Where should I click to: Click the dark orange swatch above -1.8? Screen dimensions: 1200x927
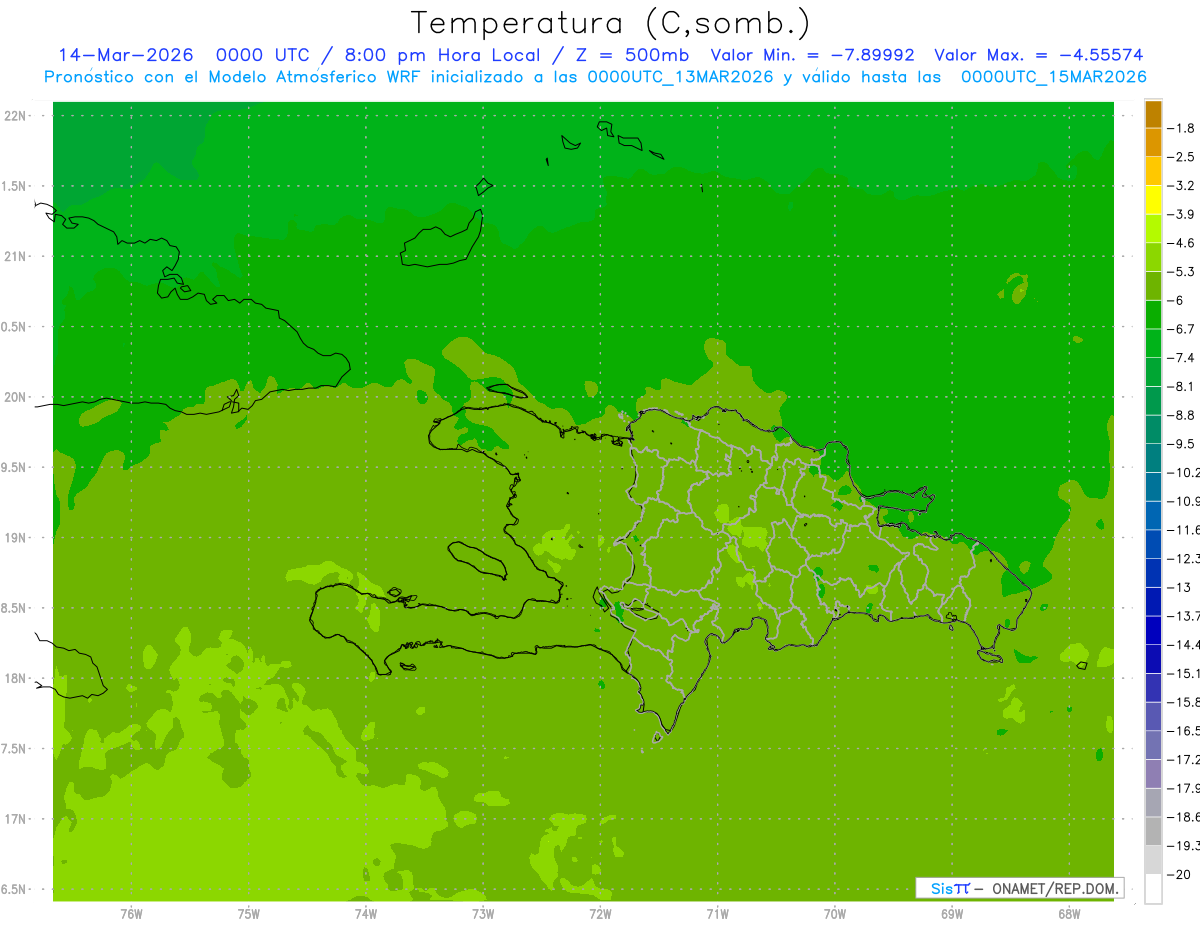tap(1153, 114)
